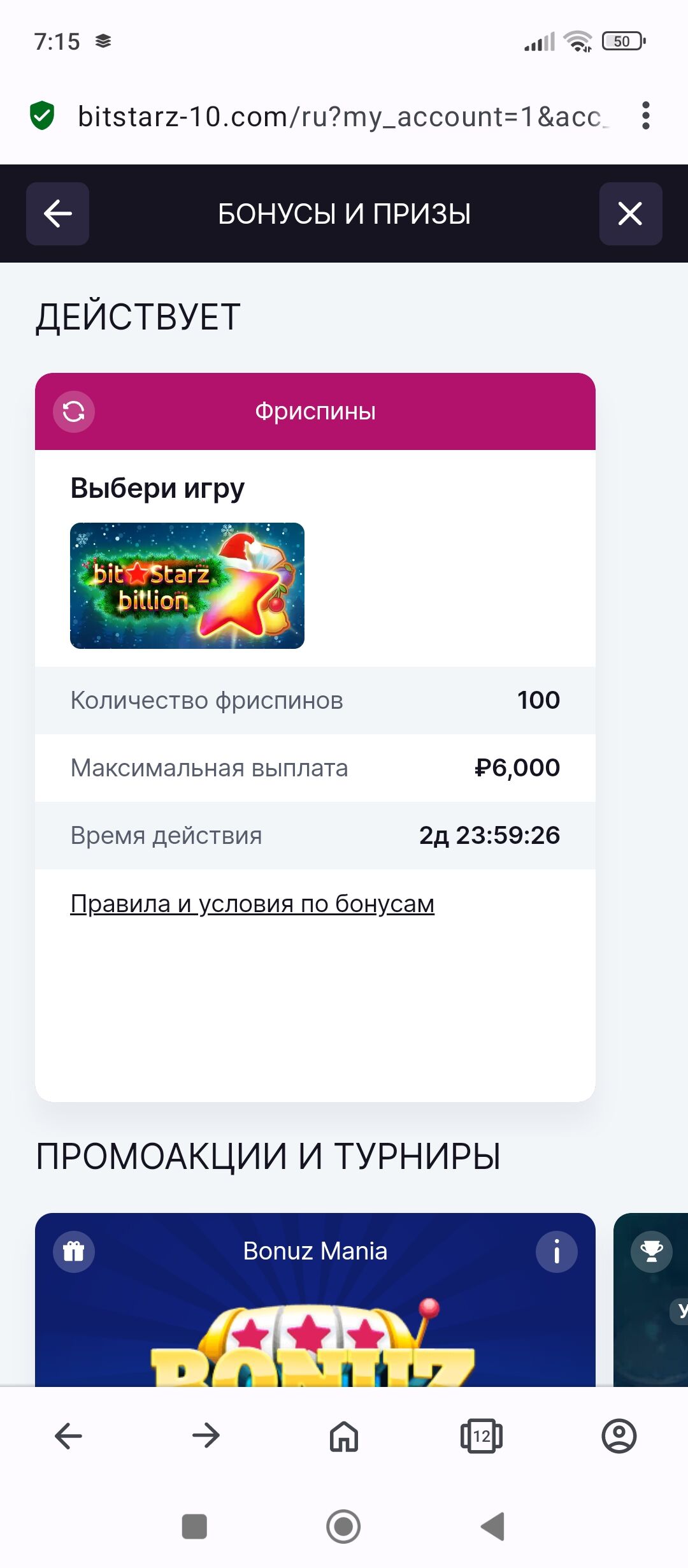Tap the refresh icon on Фриспины card
Viewport: 688px width, 1568px height.
click(74, 411)
